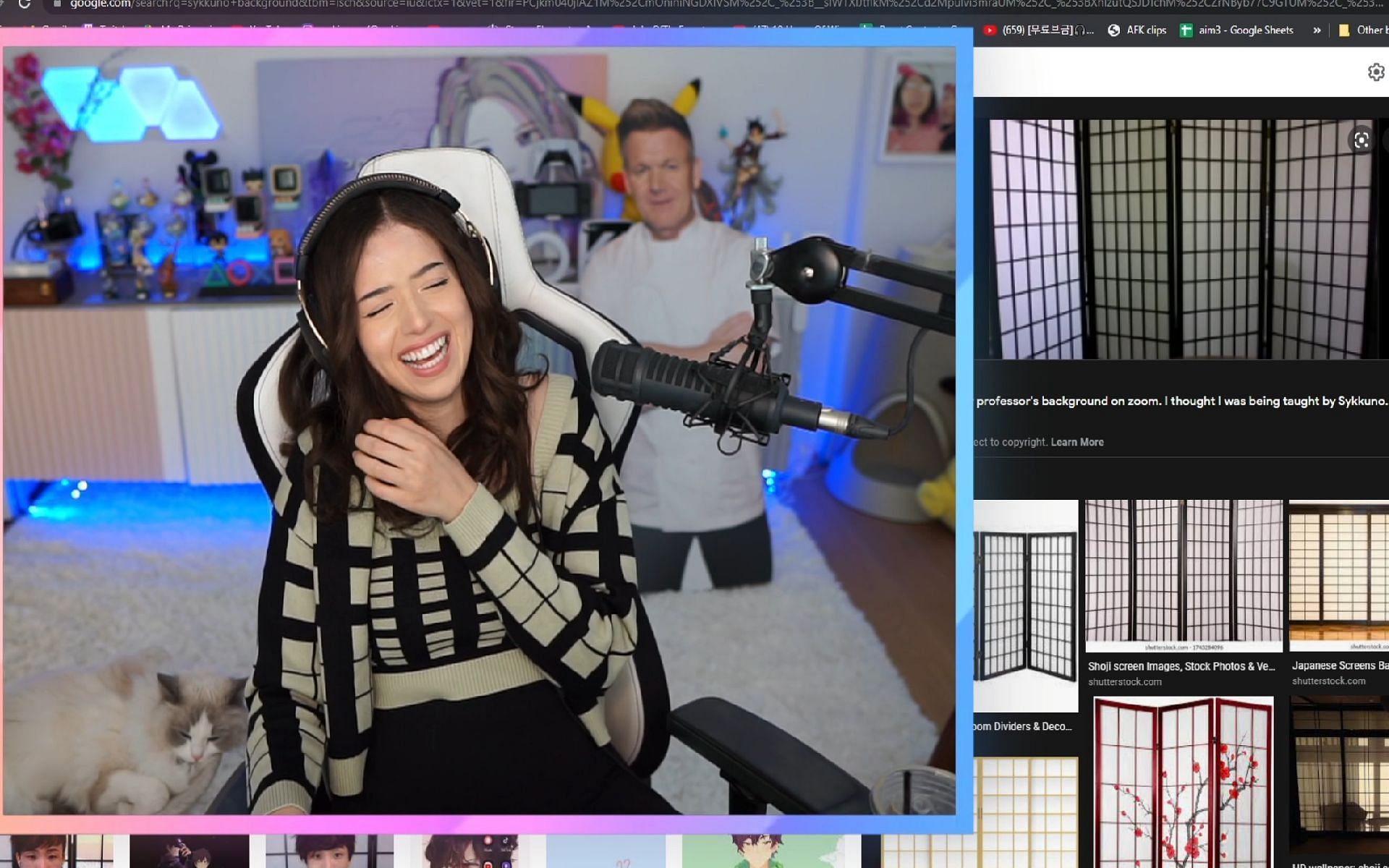Open the black room divider thumbnail

click(1026, 606)
